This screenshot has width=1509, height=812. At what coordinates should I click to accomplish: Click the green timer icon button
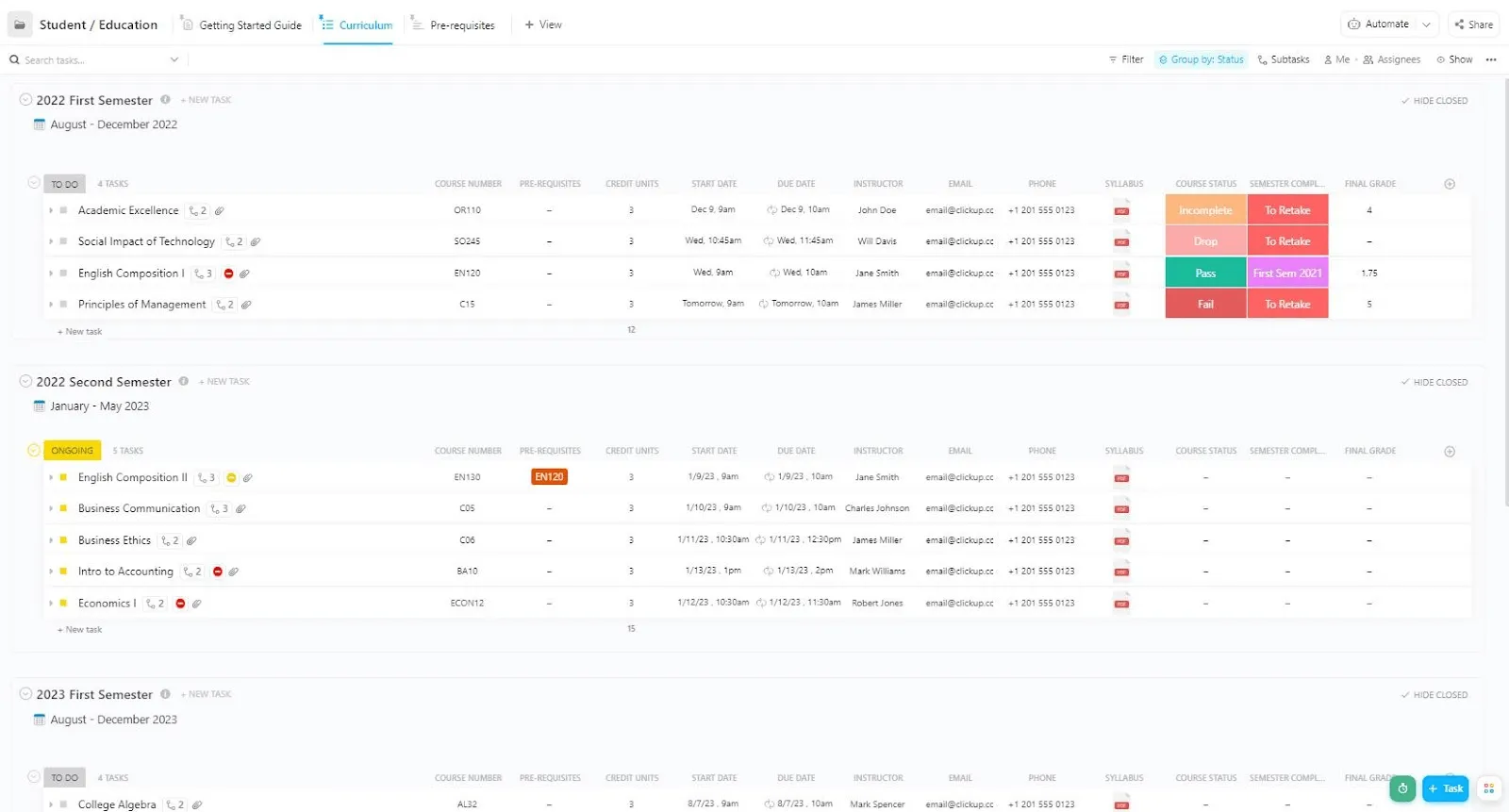click(1402, 788)
